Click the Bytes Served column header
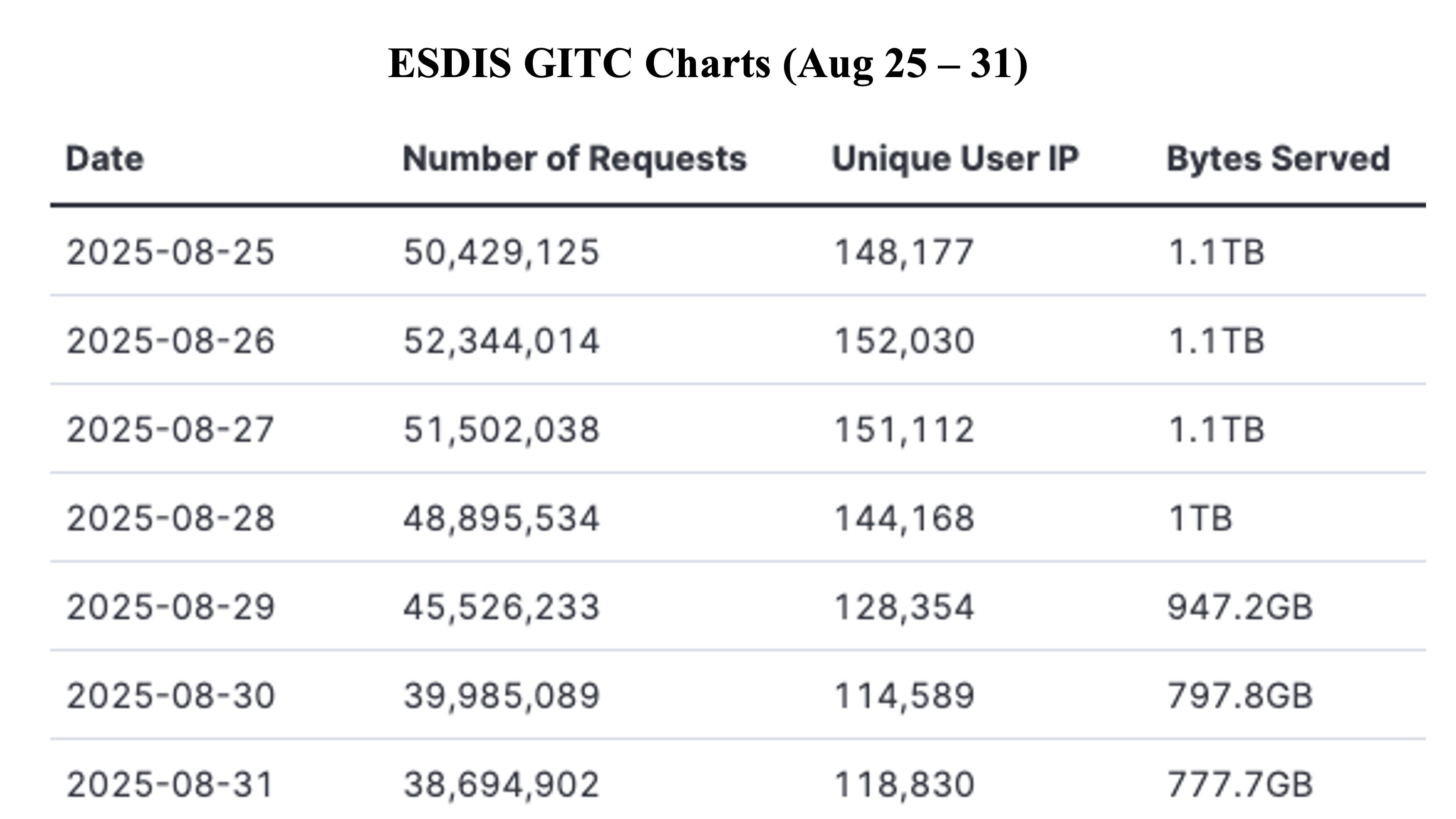 (1279, 159)
